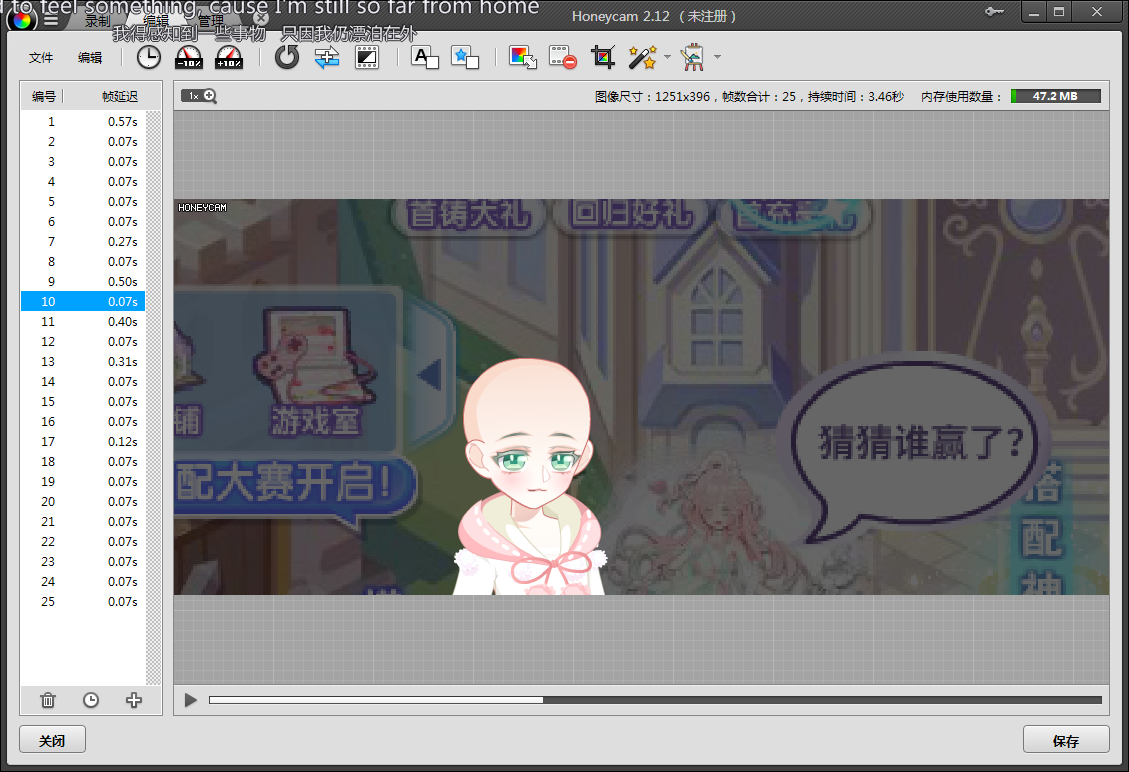Click the reverse playback arrow icon
The width and height of the screenshot is (1129, 772).
(287, 57)
